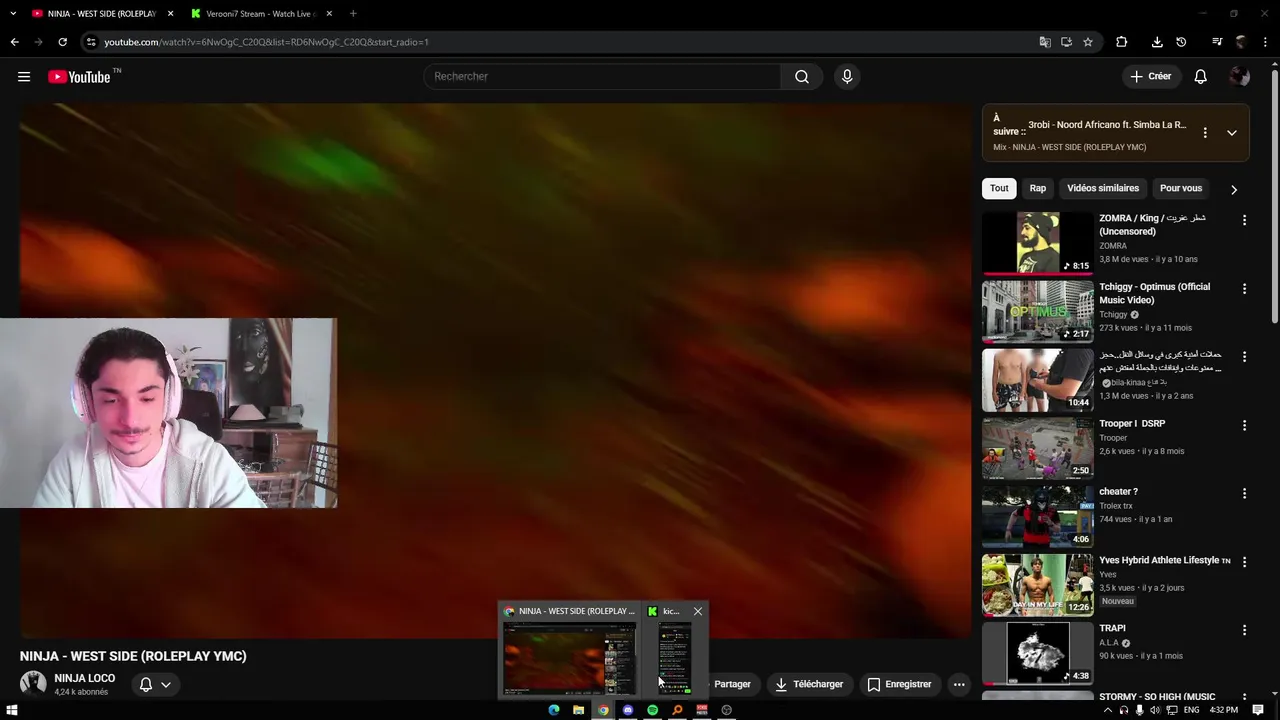Open the TRAPI video thumbnail
Image resolution: width=1280 pixels, height=720 pixels.
pyautogui.click(x=1037, y=653)
